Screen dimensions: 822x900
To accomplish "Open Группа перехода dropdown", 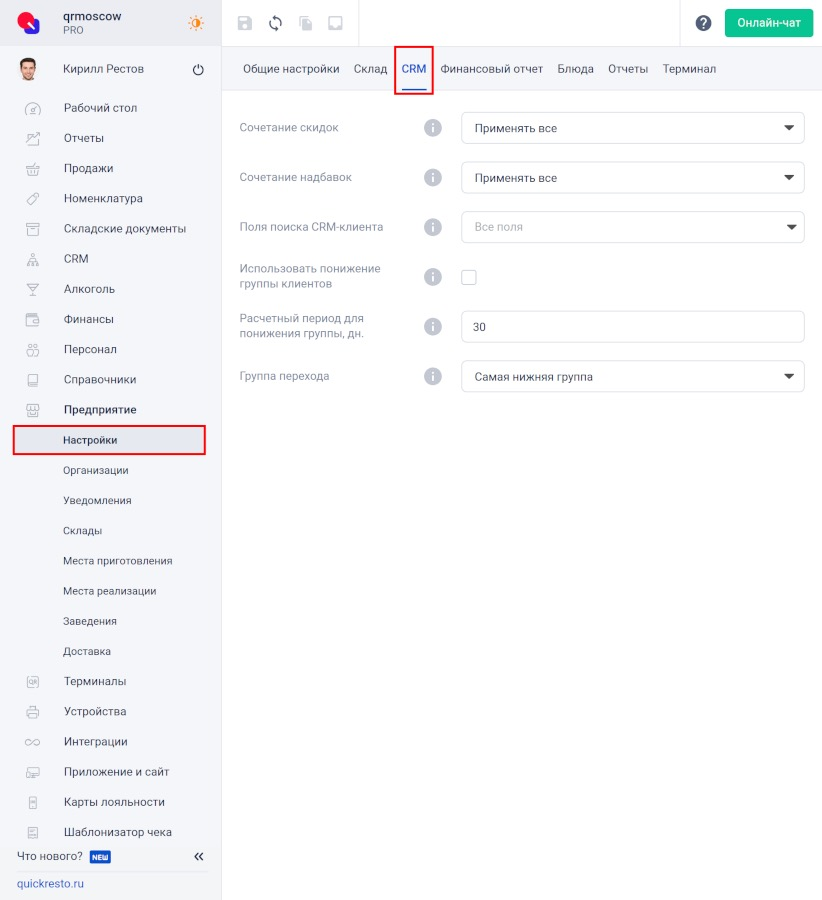I will pyautogui.click(x=633, y=377).
